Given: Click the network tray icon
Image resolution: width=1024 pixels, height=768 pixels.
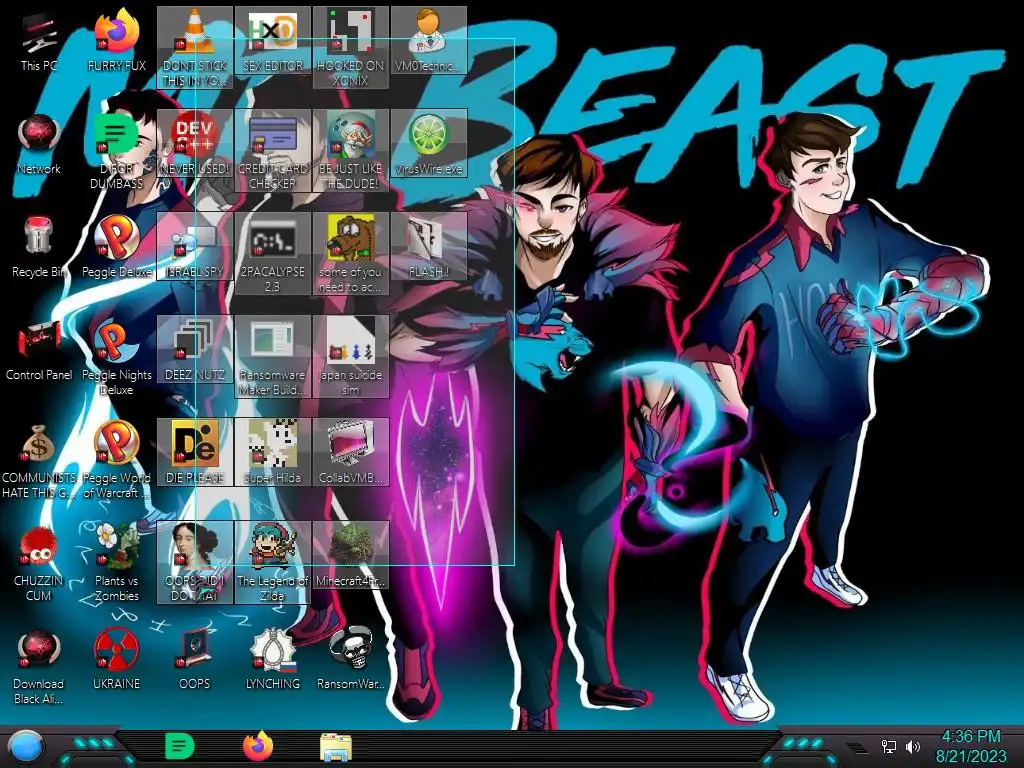Looking at the screenshot, I should coord(889,746).
